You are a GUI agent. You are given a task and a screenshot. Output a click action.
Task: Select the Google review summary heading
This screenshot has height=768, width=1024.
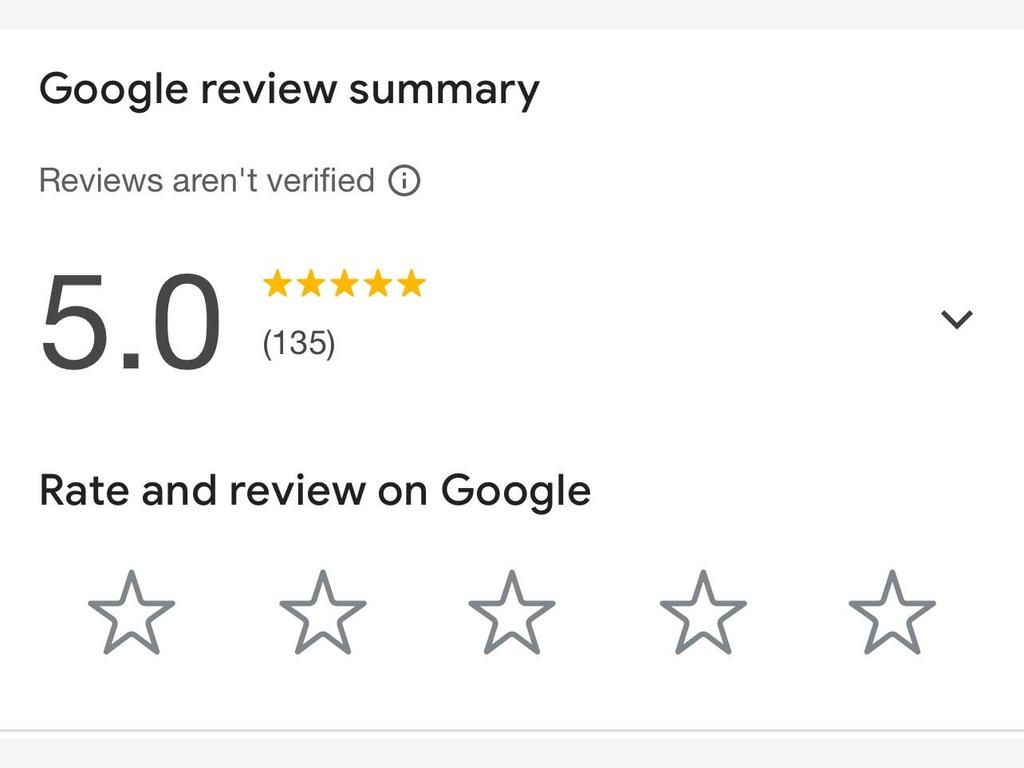(x=289, y=89)
